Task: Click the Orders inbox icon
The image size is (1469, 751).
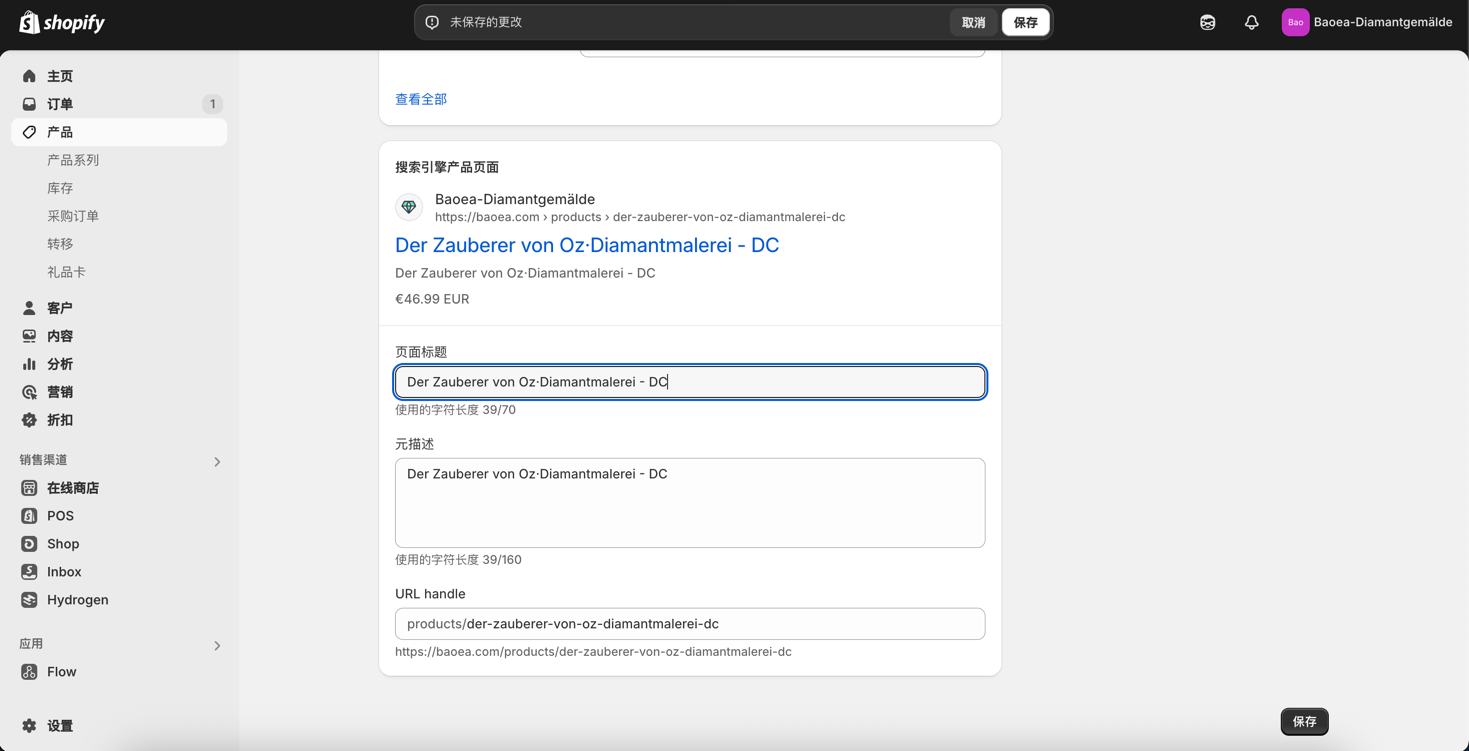Action: [x=29, y=104]
